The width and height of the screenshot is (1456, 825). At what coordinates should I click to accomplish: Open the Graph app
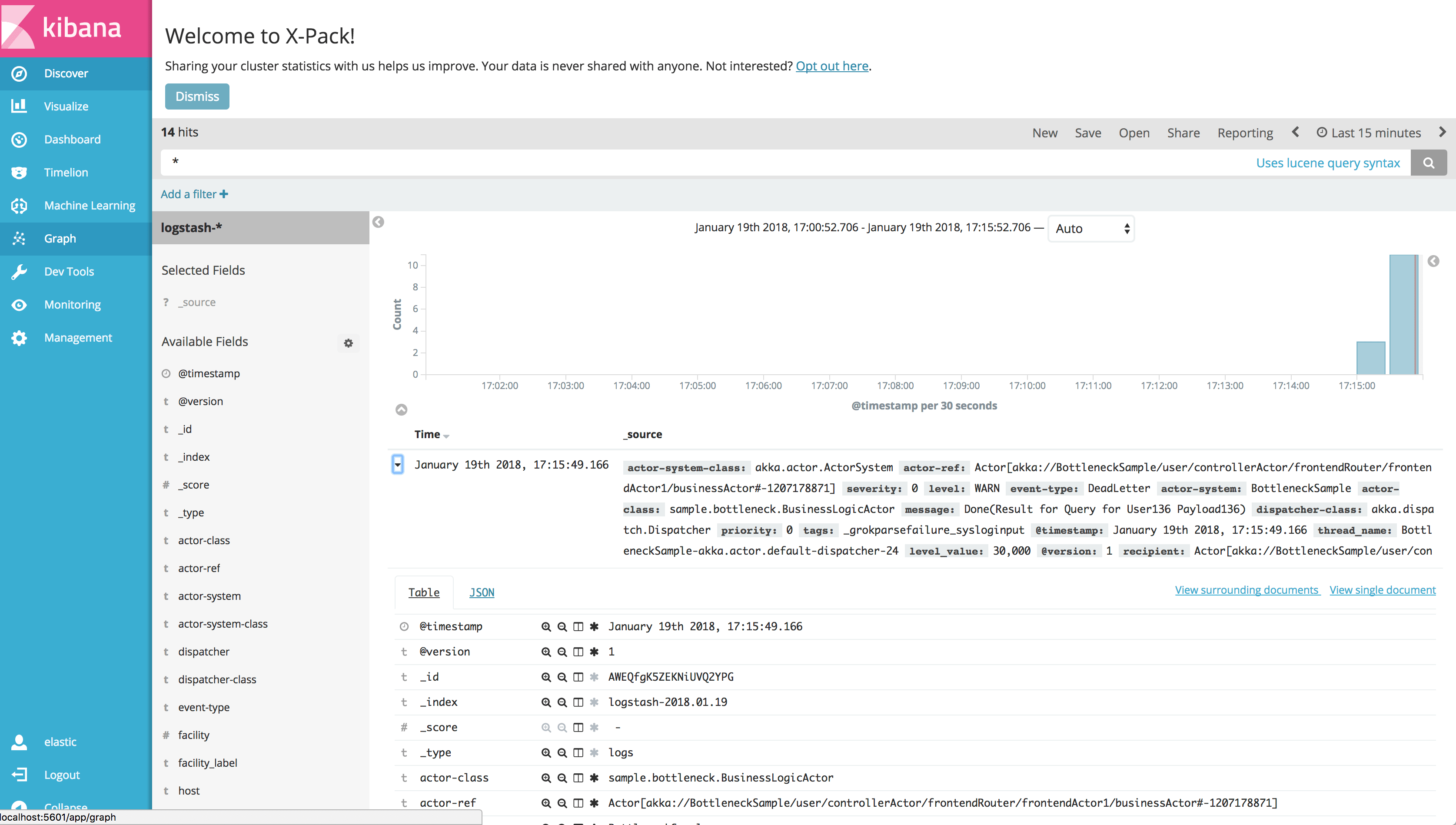coord(76,239)
